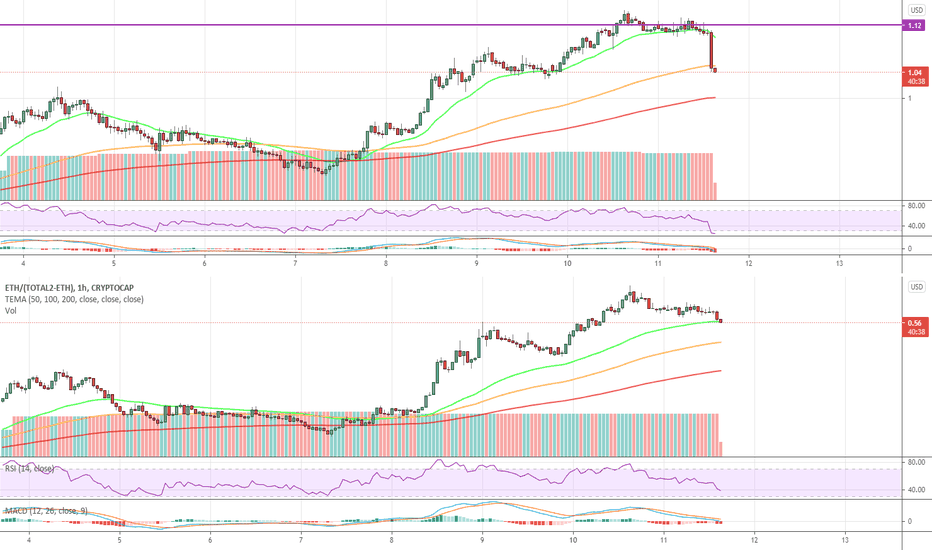Click date 13 on the upper time axis
The image size is (932, 550).
click(x=840, y=263)
